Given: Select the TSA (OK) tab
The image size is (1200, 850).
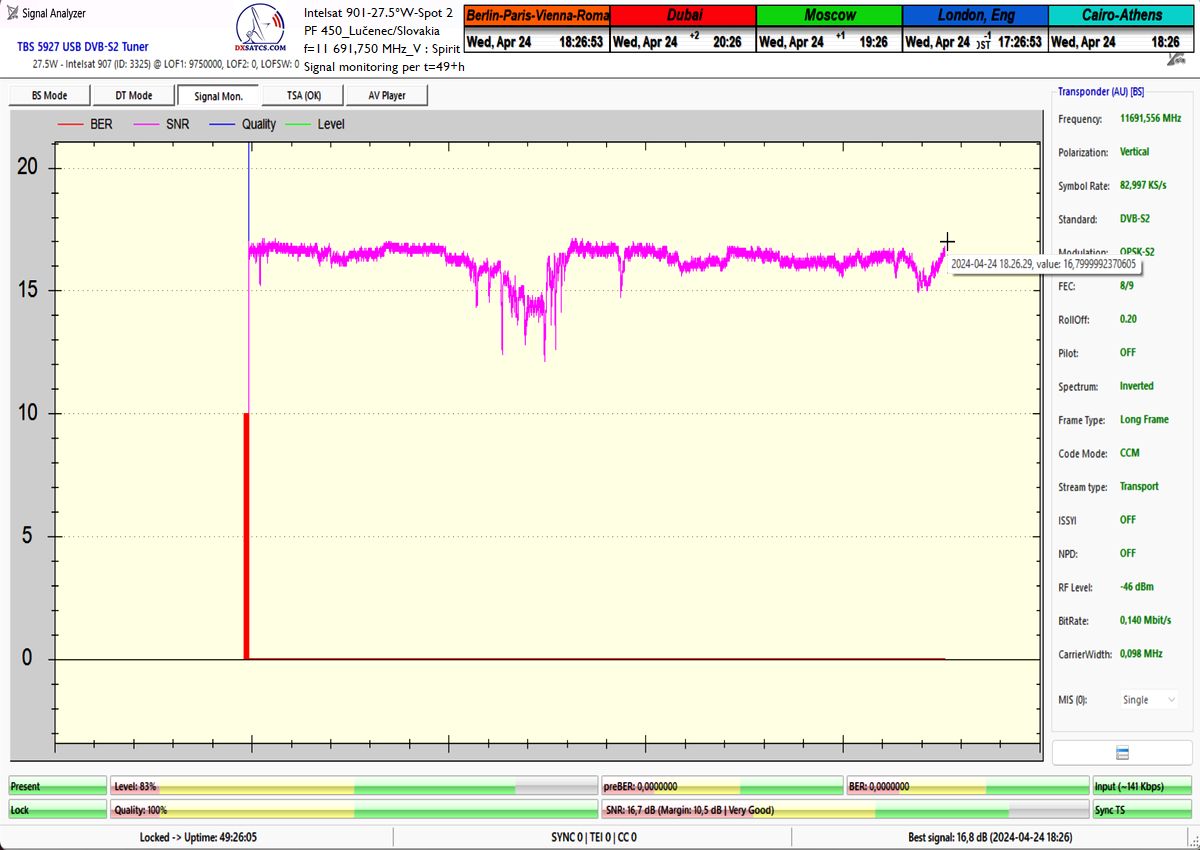Looking at the screenshot, I should 302,95.
